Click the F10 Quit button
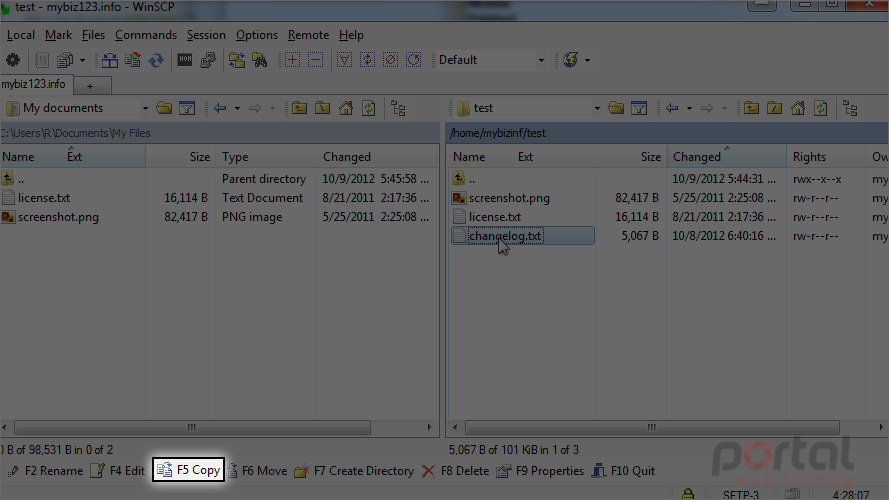The image size is (889, 500). pyautogui.click(x=623, y=471)
